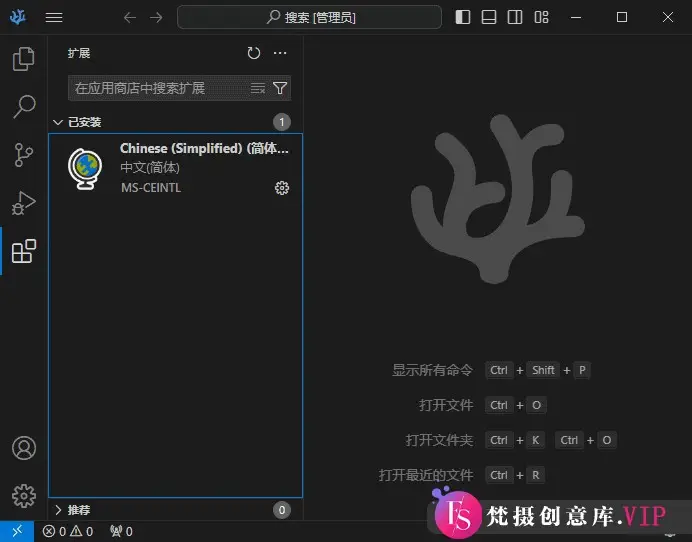This screenshot has height=542, width=692.
Task: Click the 打开最近的文件 shortcut label
Action: [x=426, y=475]
